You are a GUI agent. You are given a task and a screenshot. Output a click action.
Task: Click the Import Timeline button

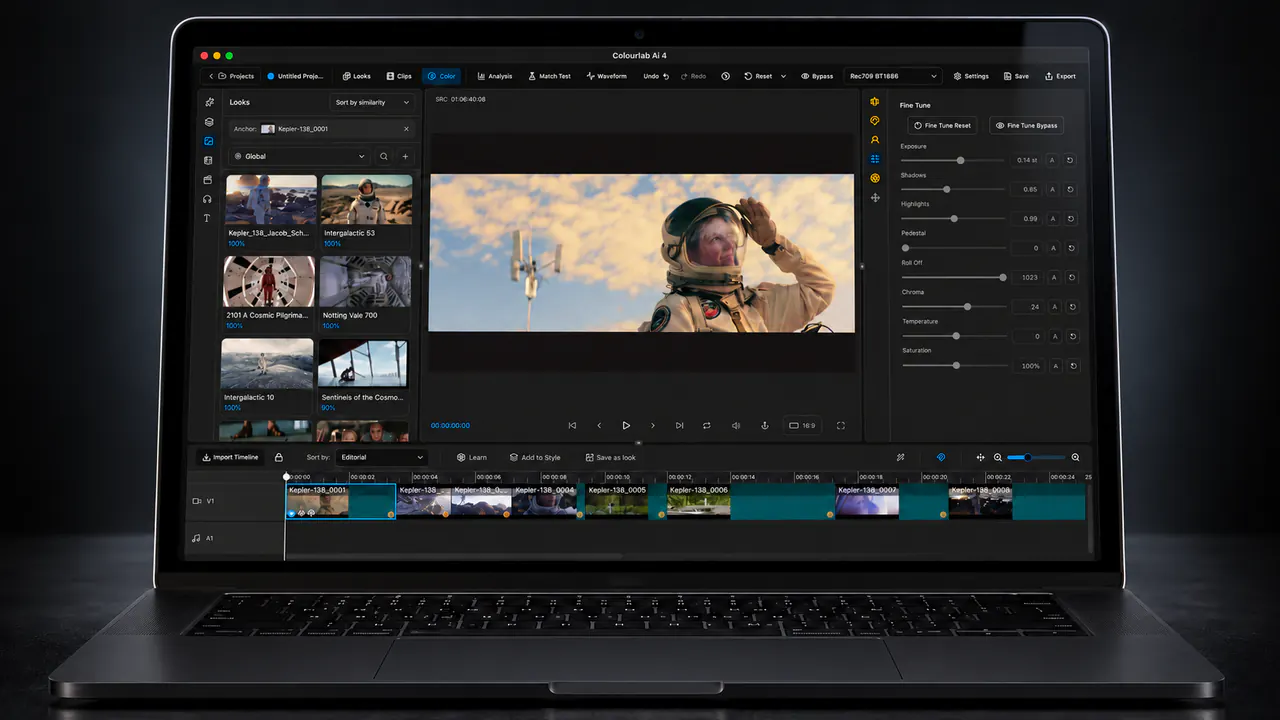pos(230,457)
